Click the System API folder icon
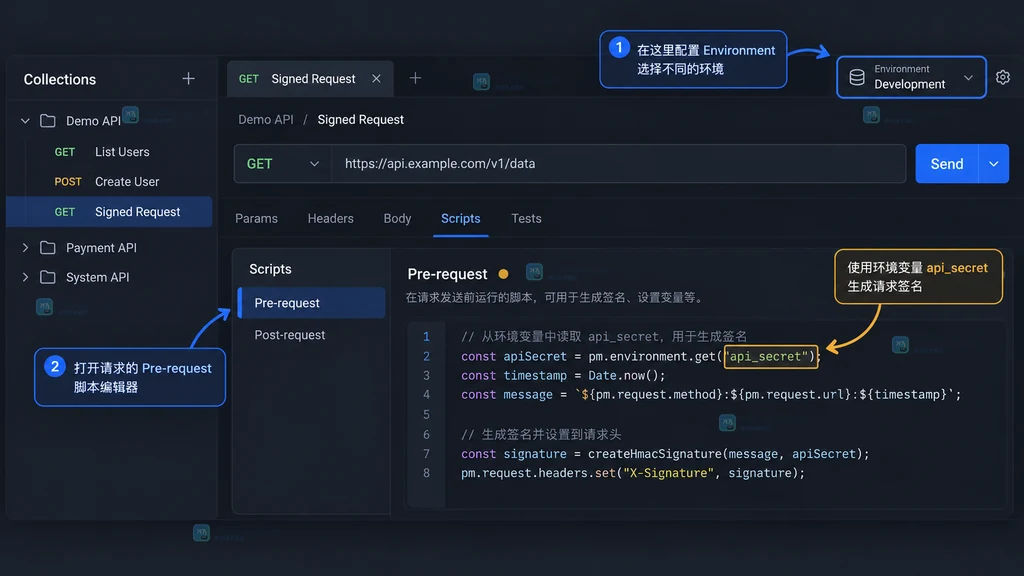The height and width of the screenshot is (576, 1024). [48, 277]
